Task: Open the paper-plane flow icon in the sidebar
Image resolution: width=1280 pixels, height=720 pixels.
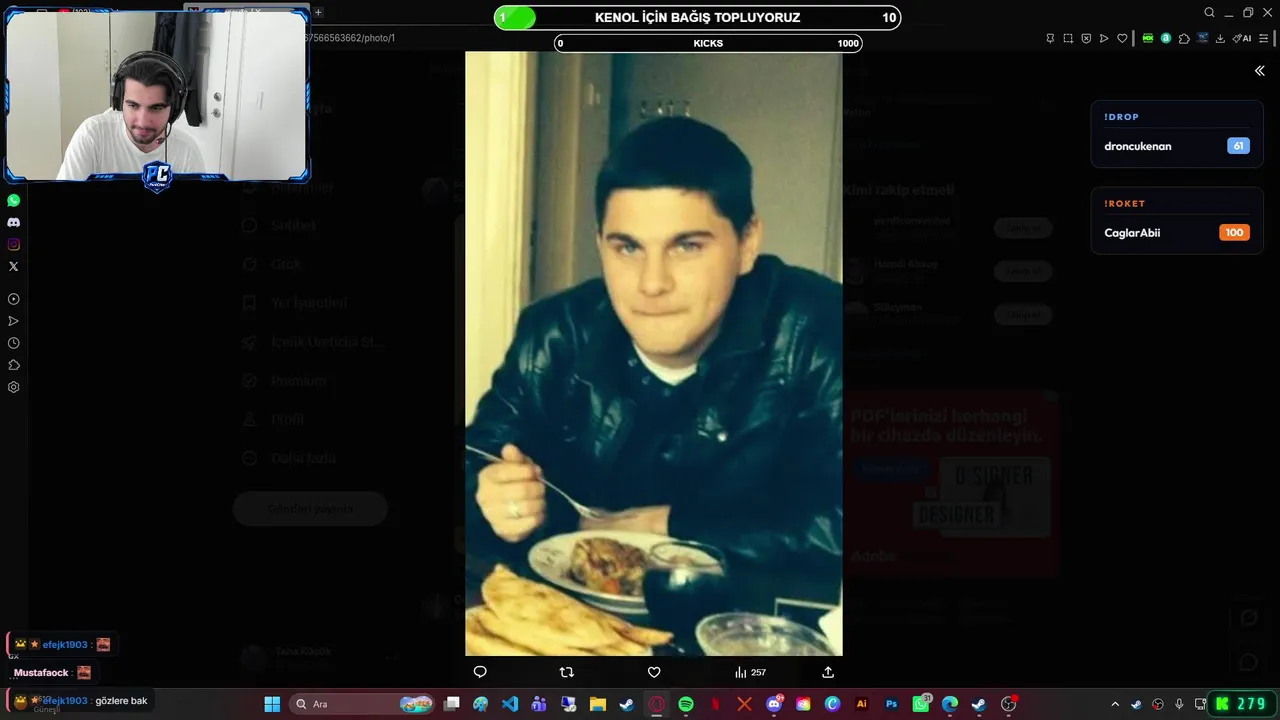Action: click(13, 321)
